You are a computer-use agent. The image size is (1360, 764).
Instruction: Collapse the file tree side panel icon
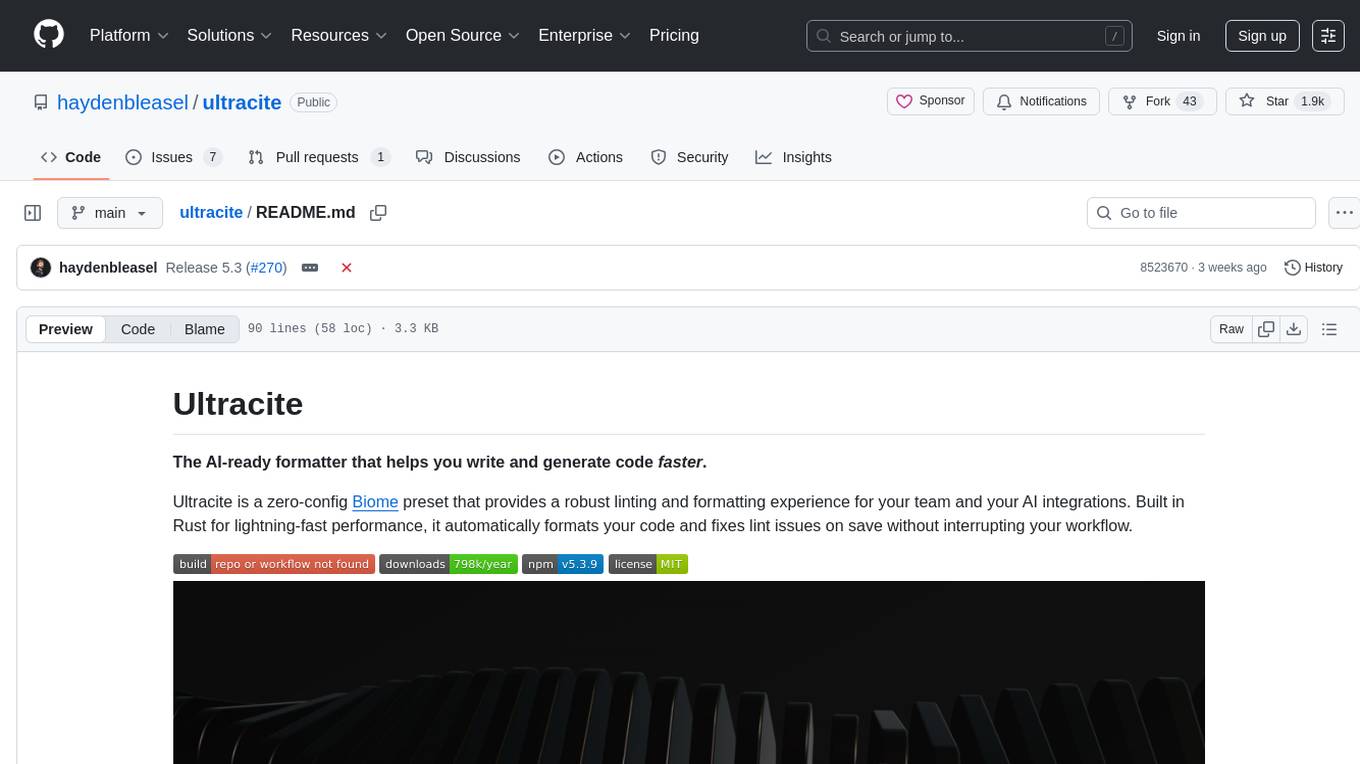click(33, 213)
